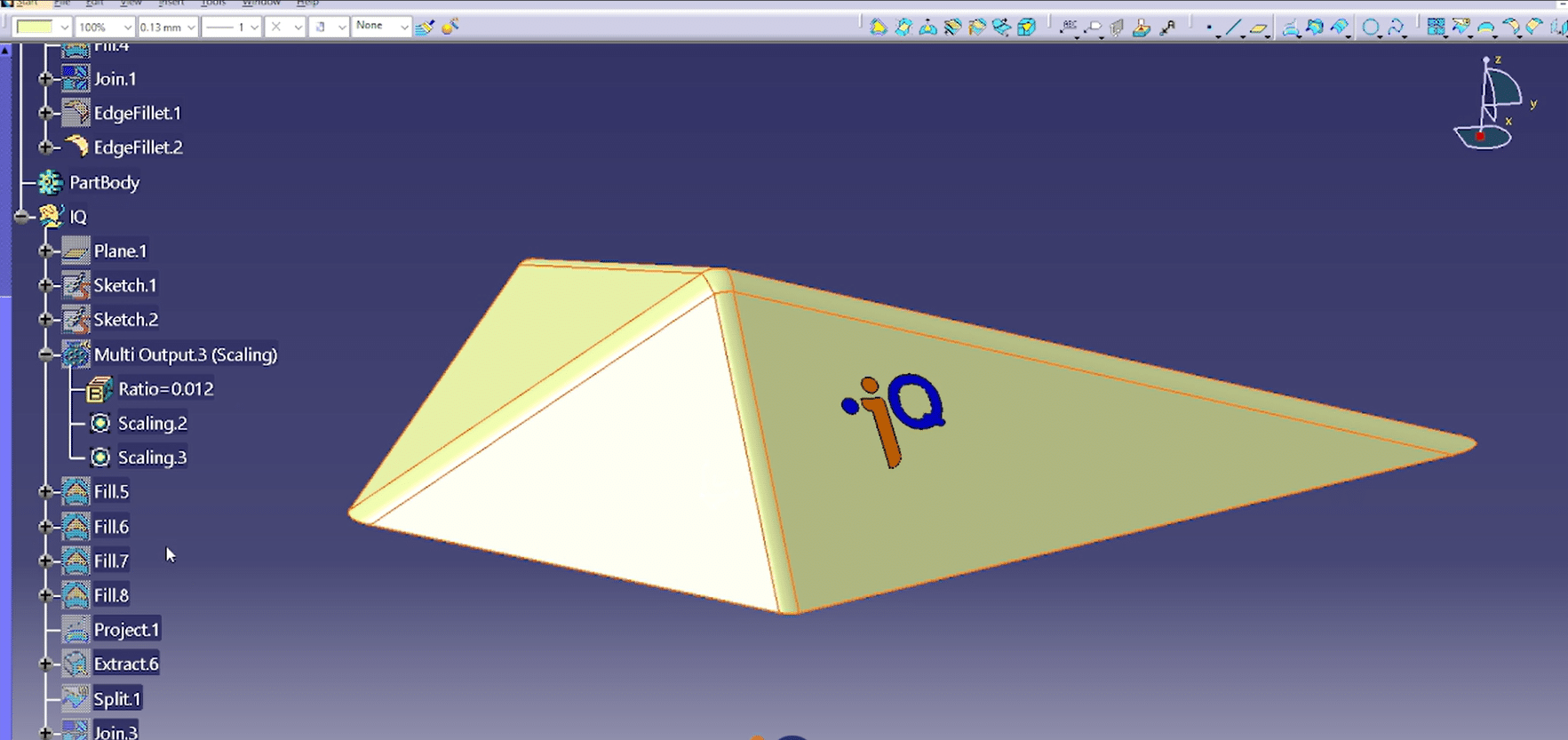1568x740 pixels.
Task: Expand the Join.1 tree node
Action: pyautogui.click(x=45, y=78)
